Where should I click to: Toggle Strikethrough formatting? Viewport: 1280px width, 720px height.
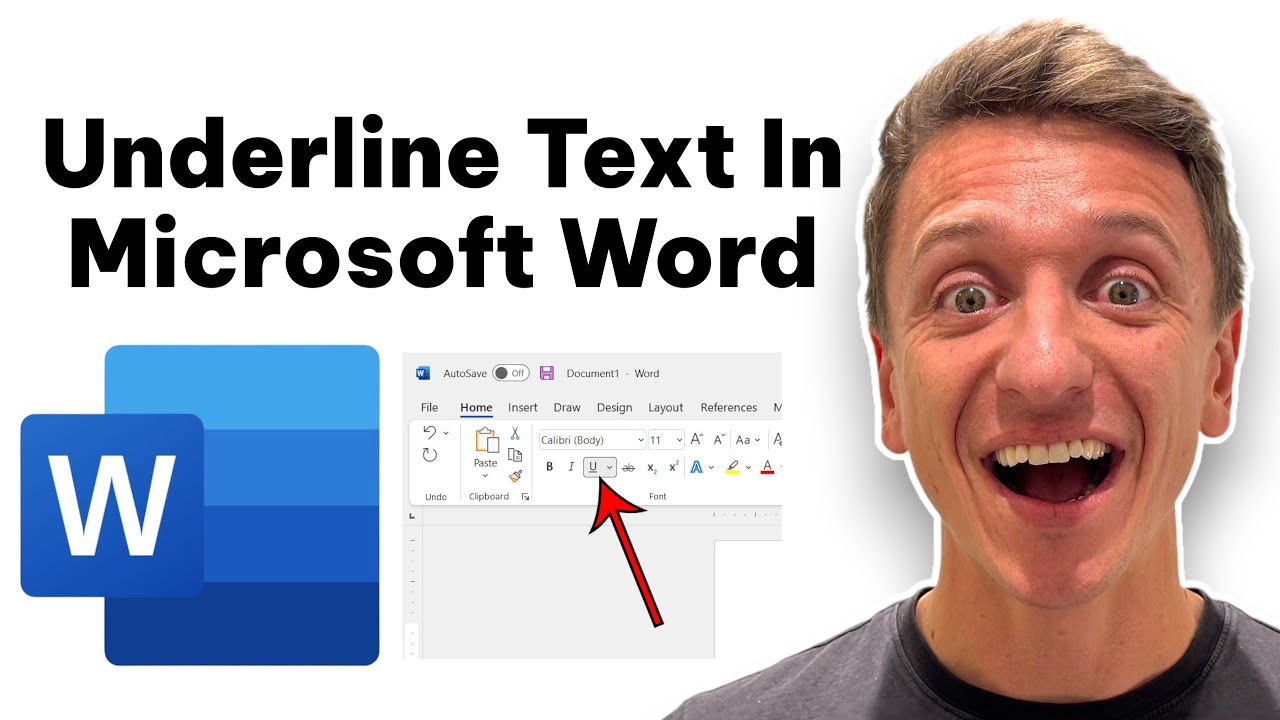[x=629, y=467]
